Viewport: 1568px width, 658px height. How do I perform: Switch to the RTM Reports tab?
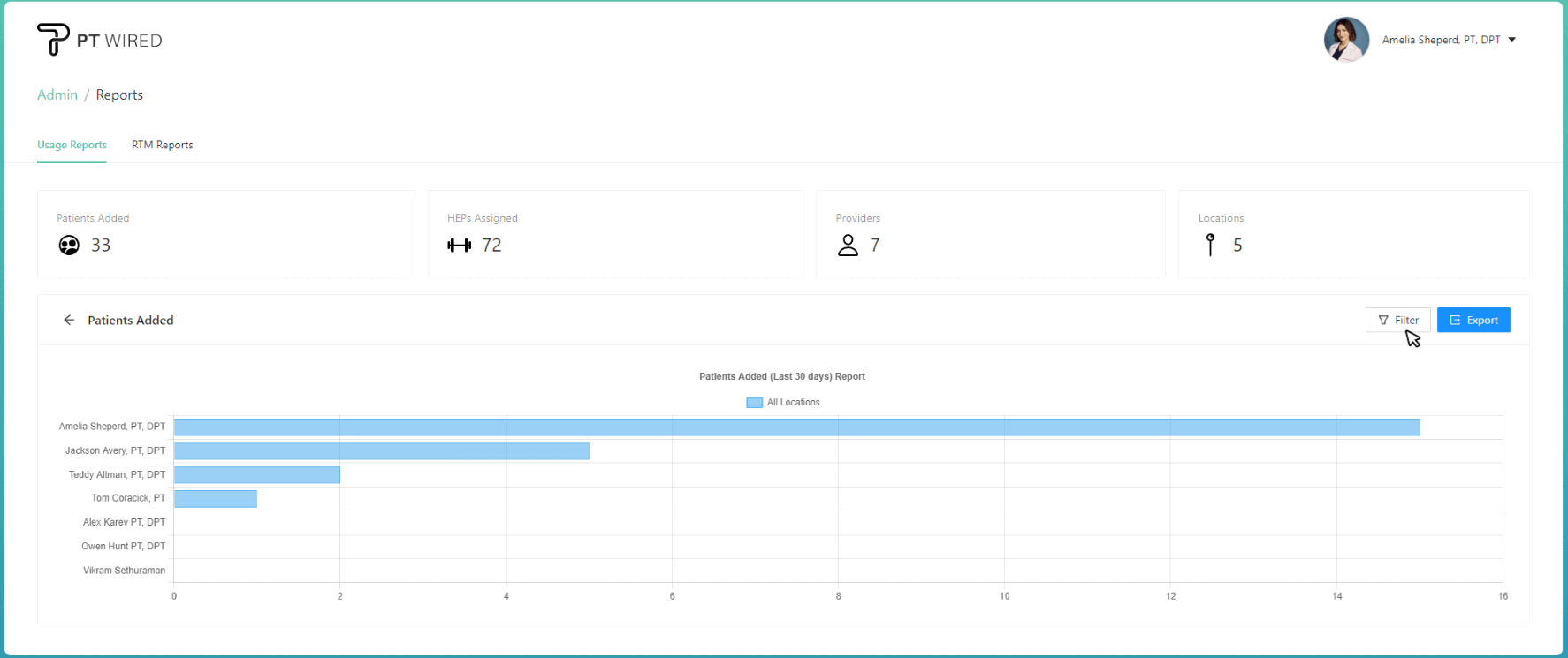click(162, 145)
